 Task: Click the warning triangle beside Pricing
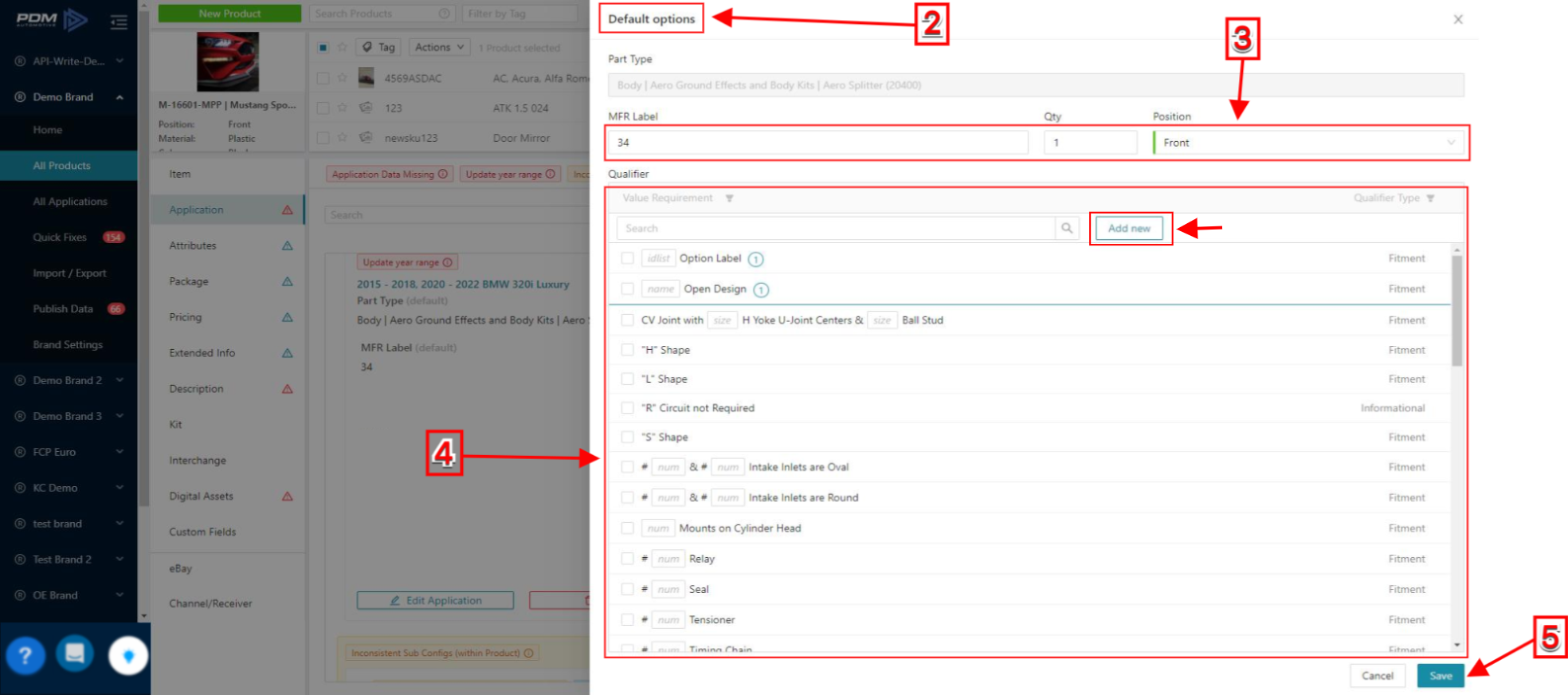click(x=288, y=317)
